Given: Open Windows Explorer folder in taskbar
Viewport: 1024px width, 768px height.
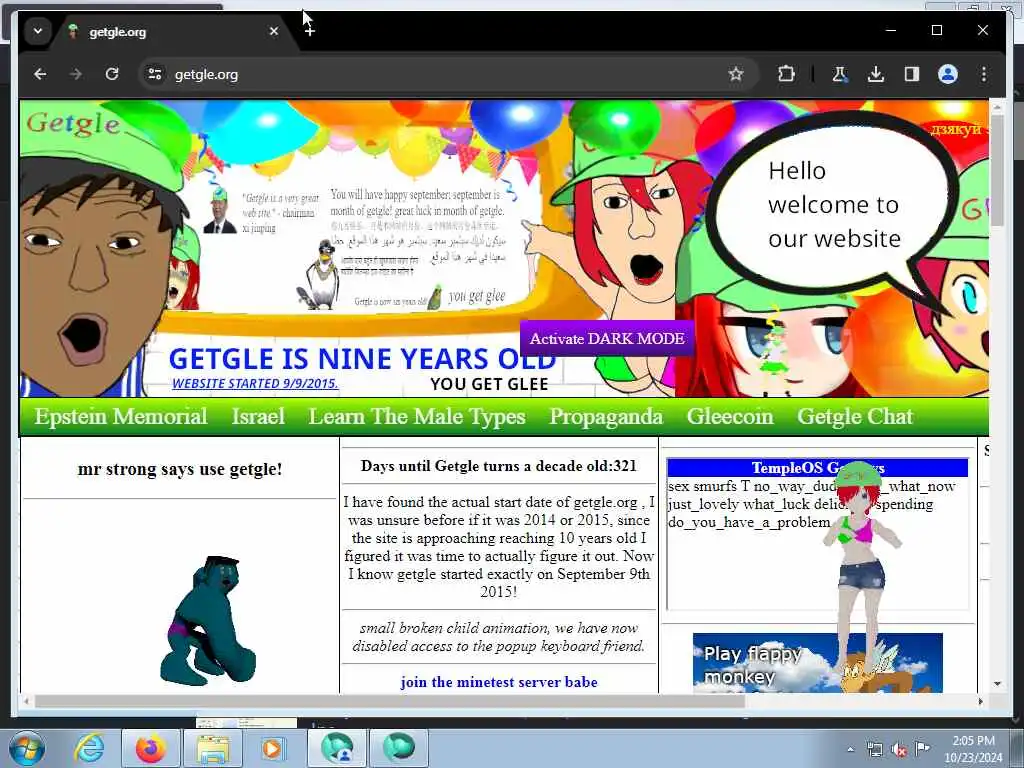Looking at the screenshot, I should pos(212,748).
